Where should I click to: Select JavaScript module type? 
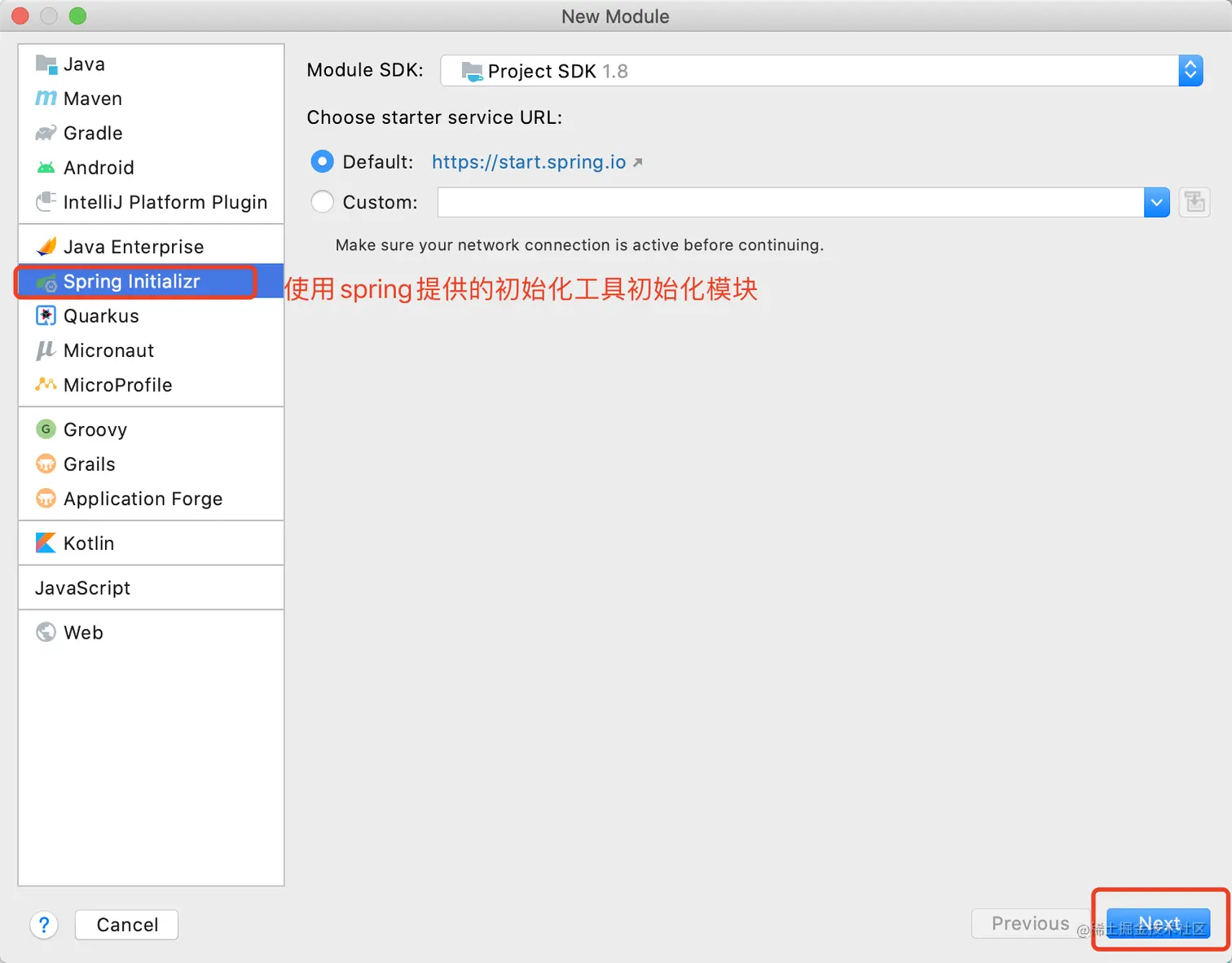pyautogui.click(x=151, y=587)
